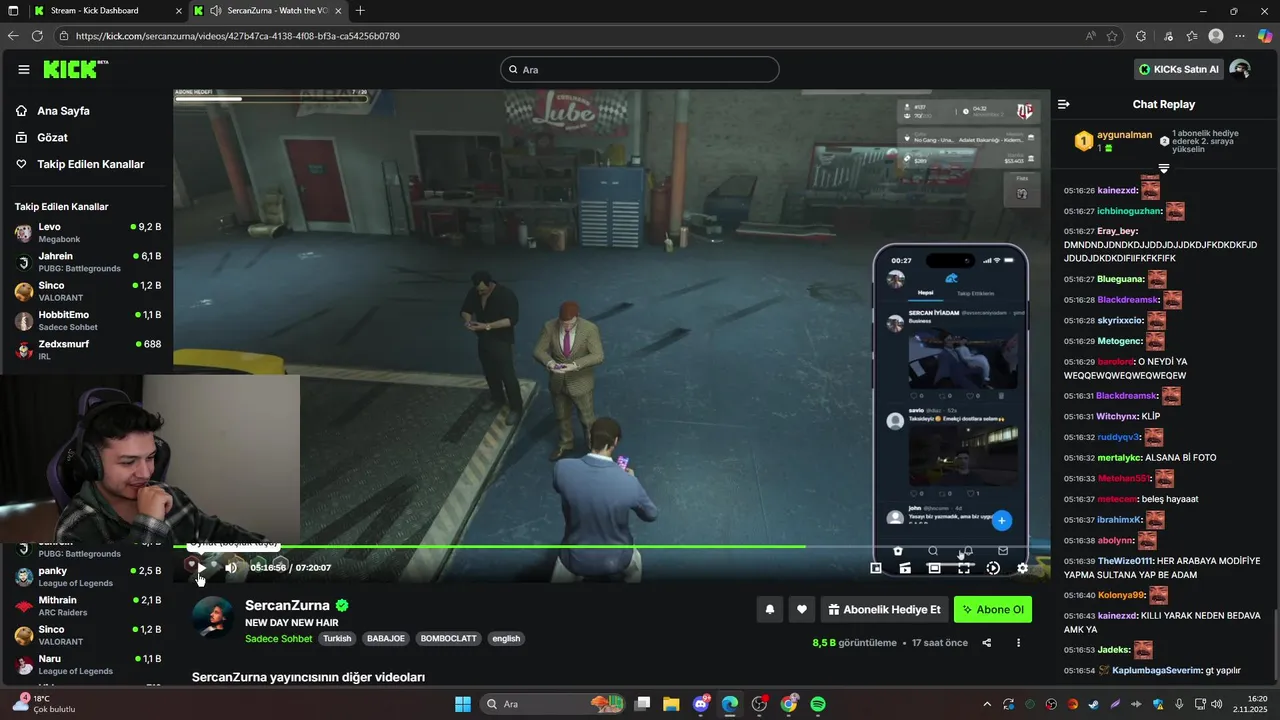1280x720 pixels.
Task: Toggle the follow heart button
Action: pos(802,609)
